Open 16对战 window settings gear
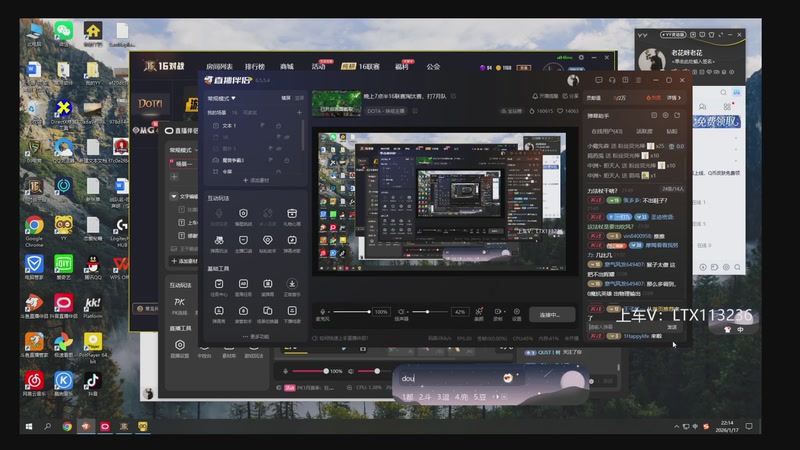The height and width of the screenshot is (450, 800). pyautogui.click(x=581, y=58)
